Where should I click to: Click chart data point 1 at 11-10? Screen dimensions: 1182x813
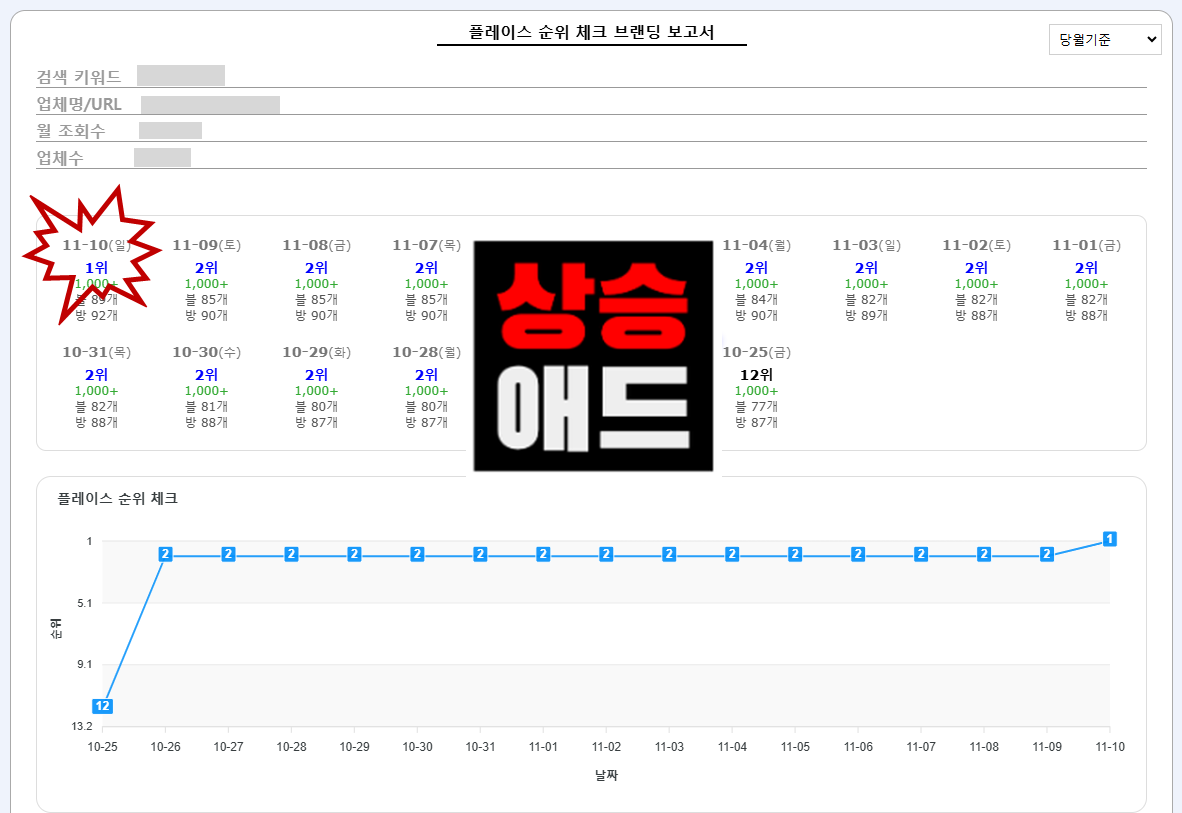point(1110,539)
